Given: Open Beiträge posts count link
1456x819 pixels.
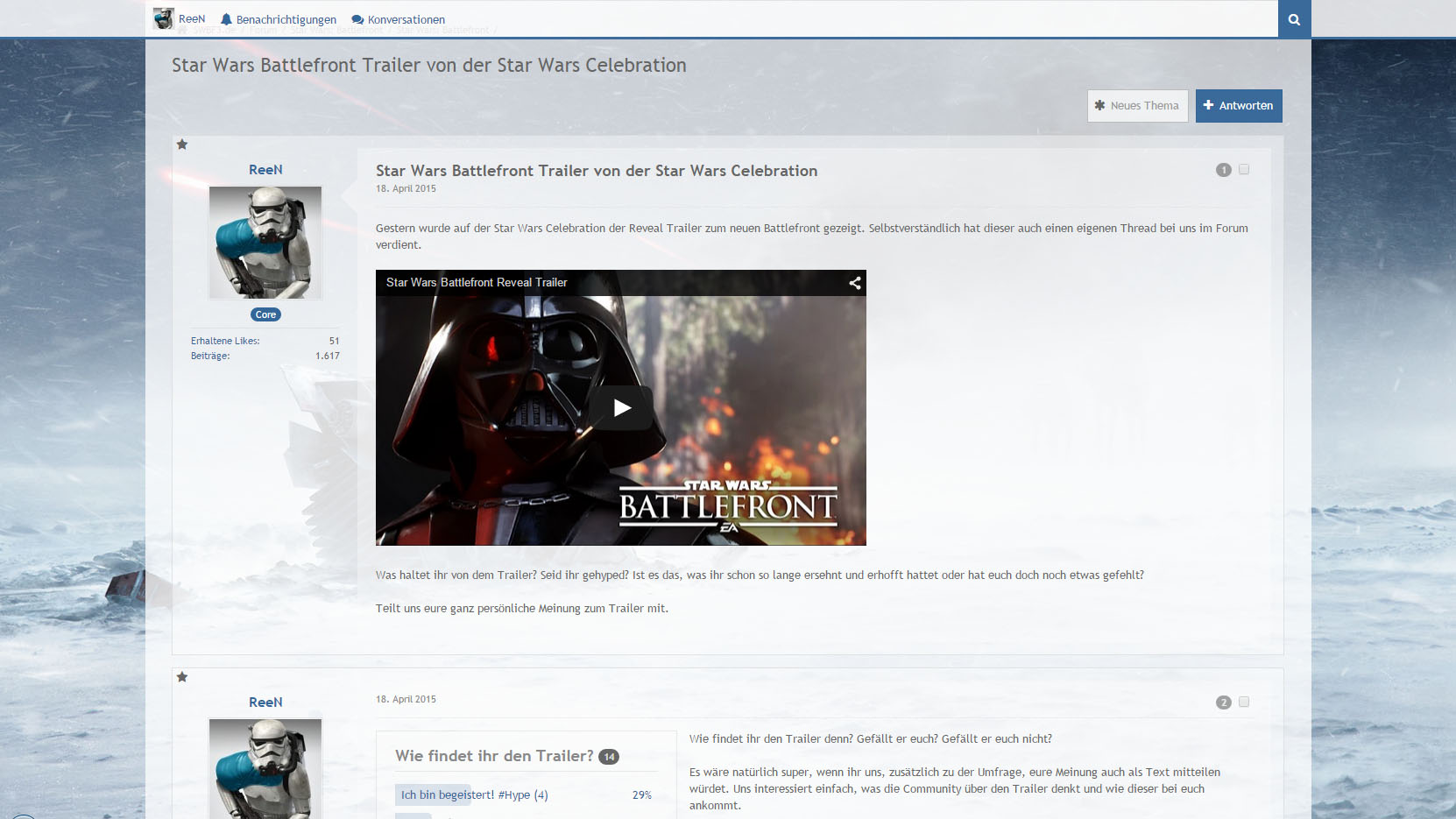Looking at the screenshot, I should tap(210, 356).
